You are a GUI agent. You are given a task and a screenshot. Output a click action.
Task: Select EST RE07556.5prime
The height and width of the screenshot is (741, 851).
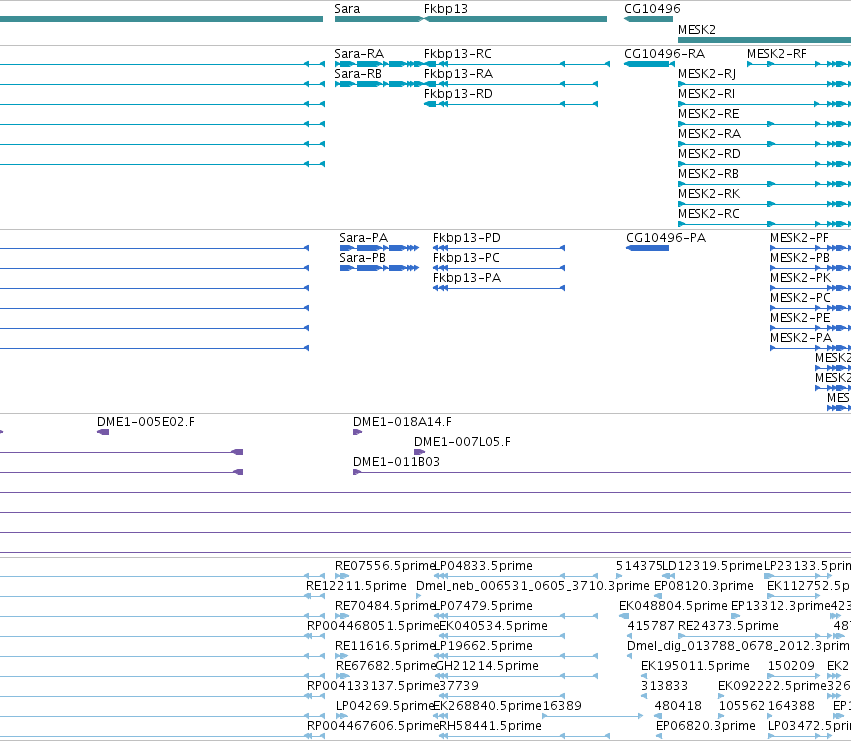point(342,576)
